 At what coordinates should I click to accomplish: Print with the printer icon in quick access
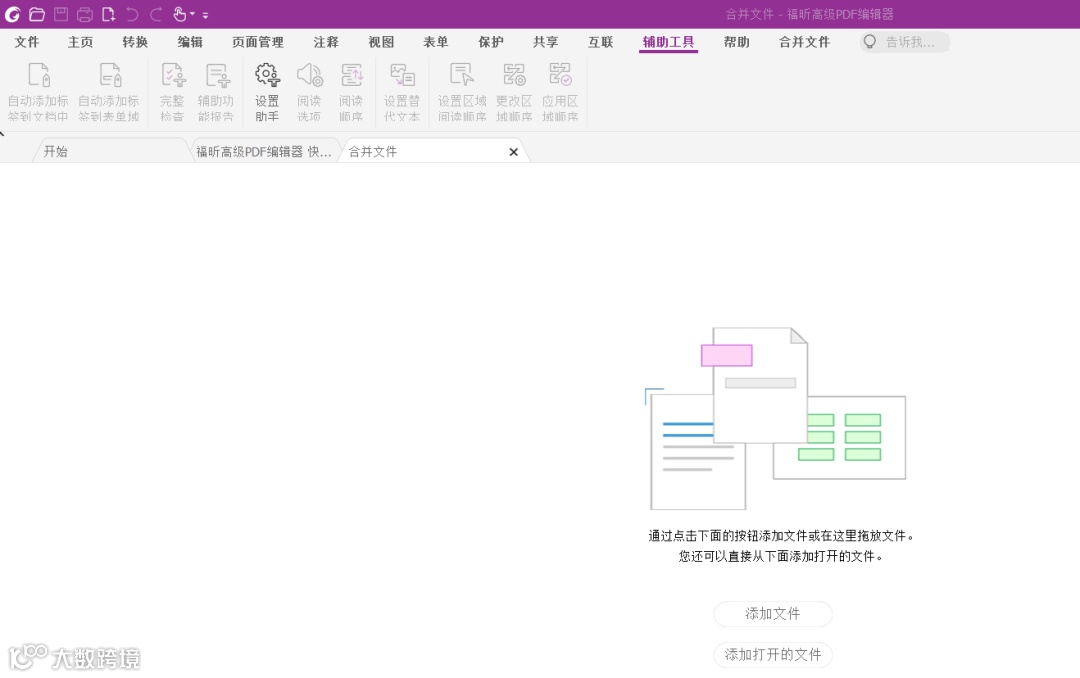[85, 14]
